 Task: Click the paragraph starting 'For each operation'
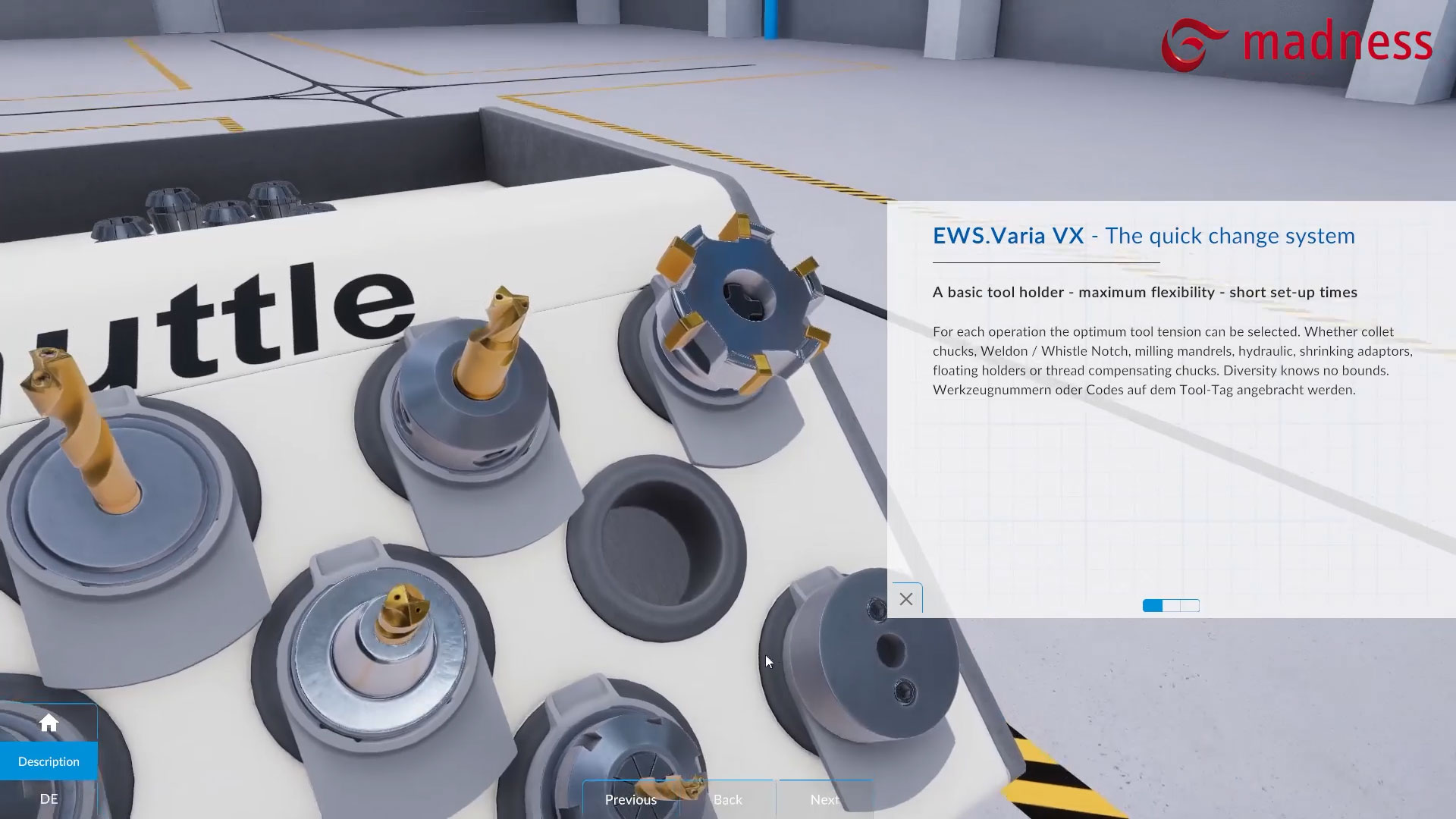click(x=1172, y=361)
